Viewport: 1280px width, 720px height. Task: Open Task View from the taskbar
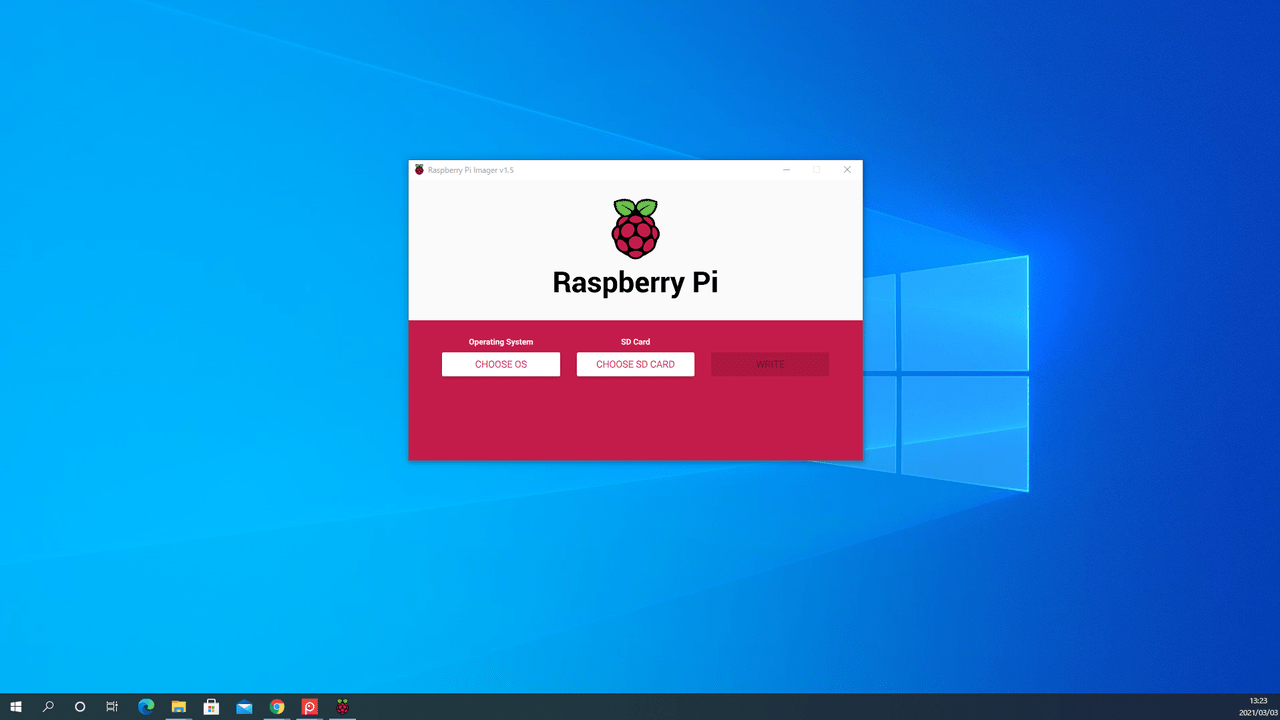[112, 707]
